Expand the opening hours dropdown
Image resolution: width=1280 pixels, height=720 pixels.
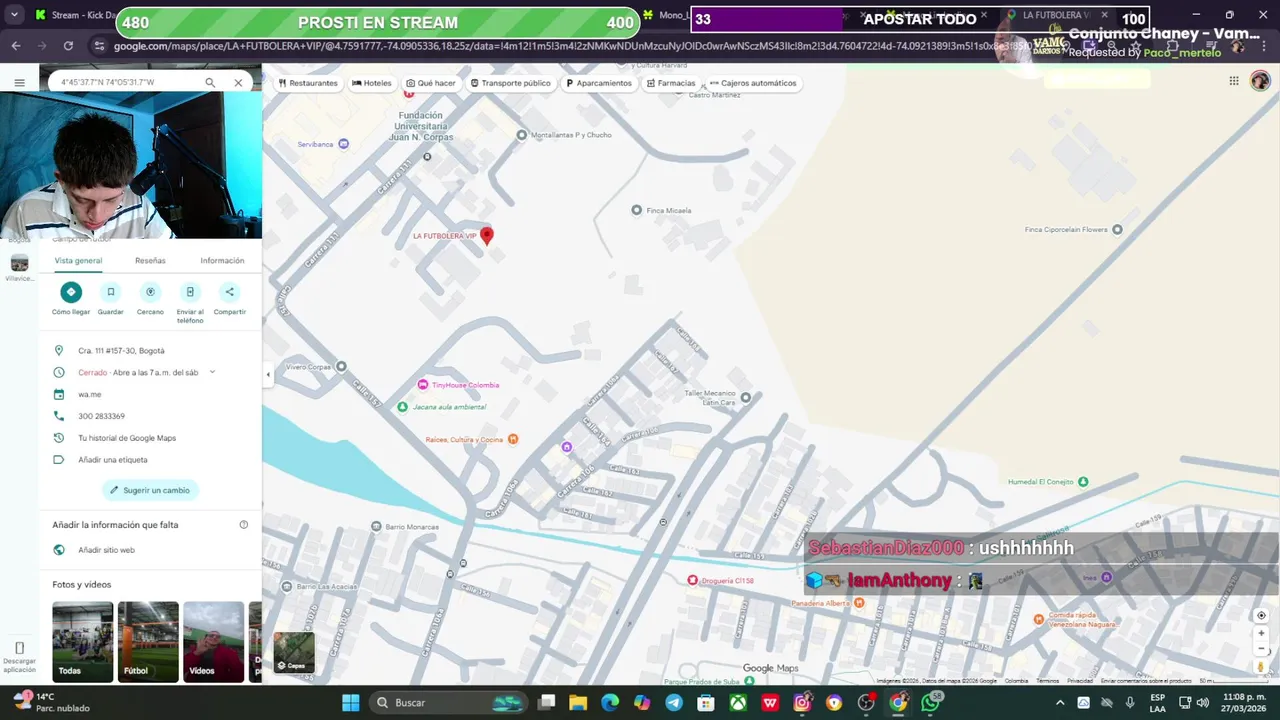coord(212,372)
